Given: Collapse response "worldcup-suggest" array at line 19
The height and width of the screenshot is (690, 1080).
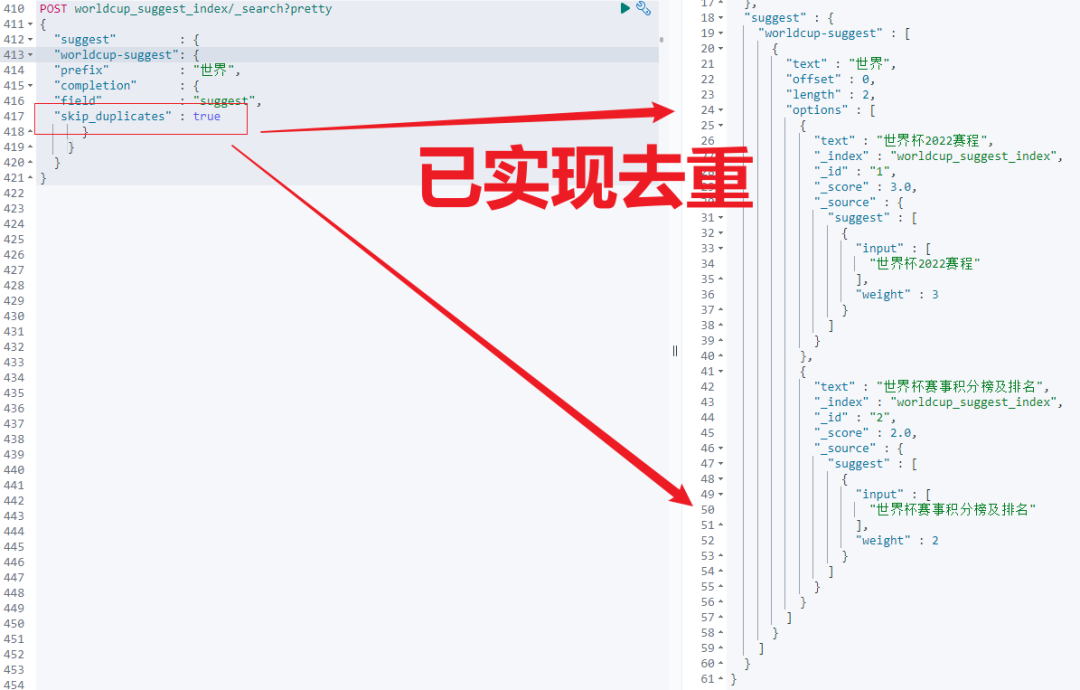Looking at the screenshot, I should 721,33.
